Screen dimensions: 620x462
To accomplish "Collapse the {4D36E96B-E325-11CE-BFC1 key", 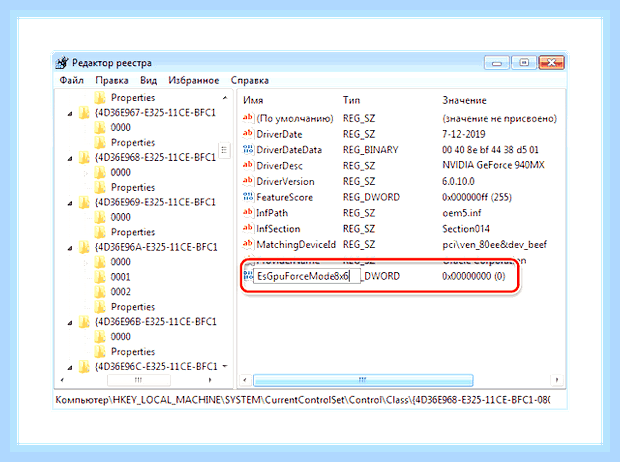I will click(x=70, y=323).
